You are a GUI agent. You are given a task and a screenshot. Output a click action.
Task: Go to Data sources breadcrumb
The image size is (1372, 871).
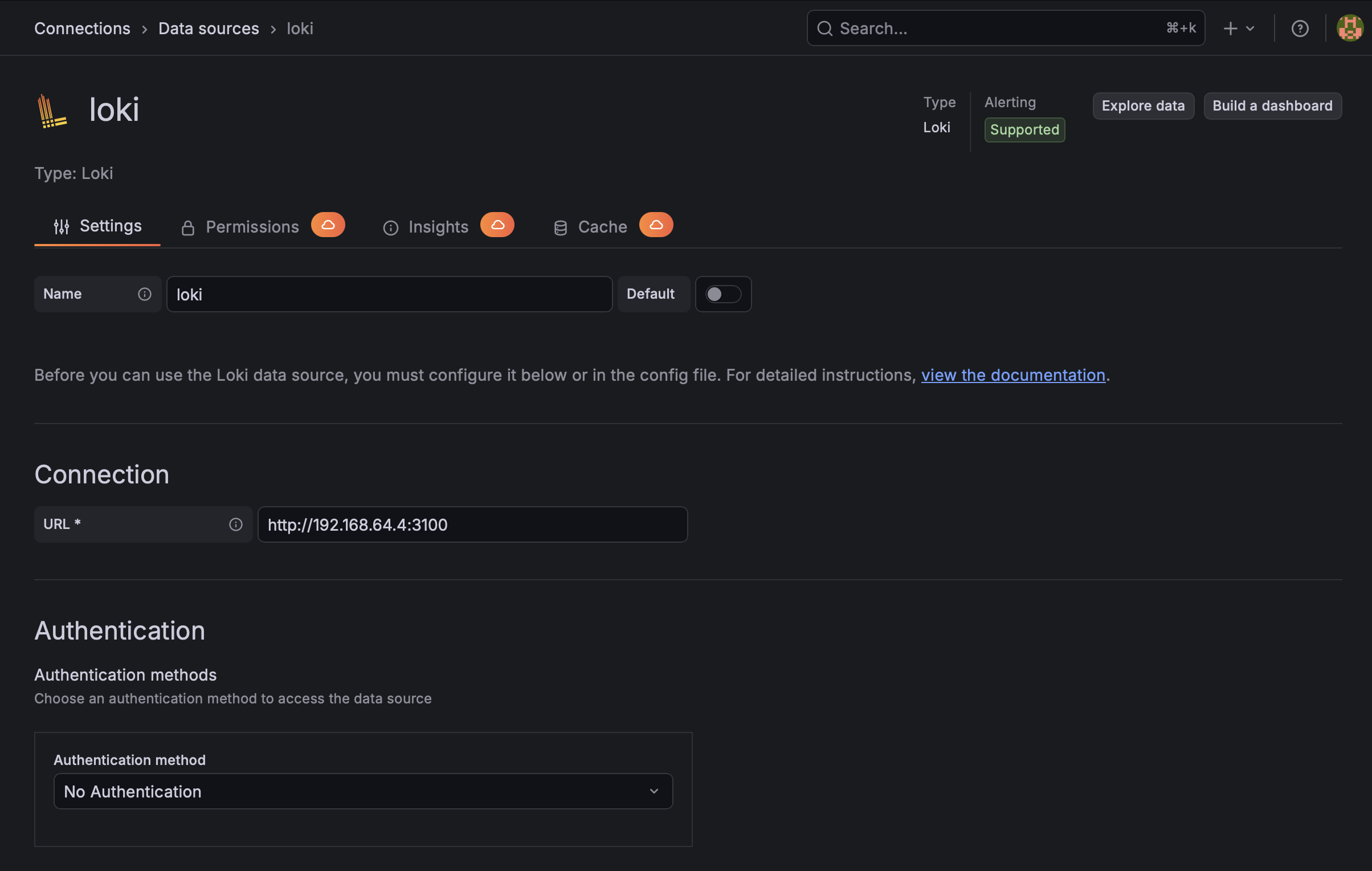point(209,29)
